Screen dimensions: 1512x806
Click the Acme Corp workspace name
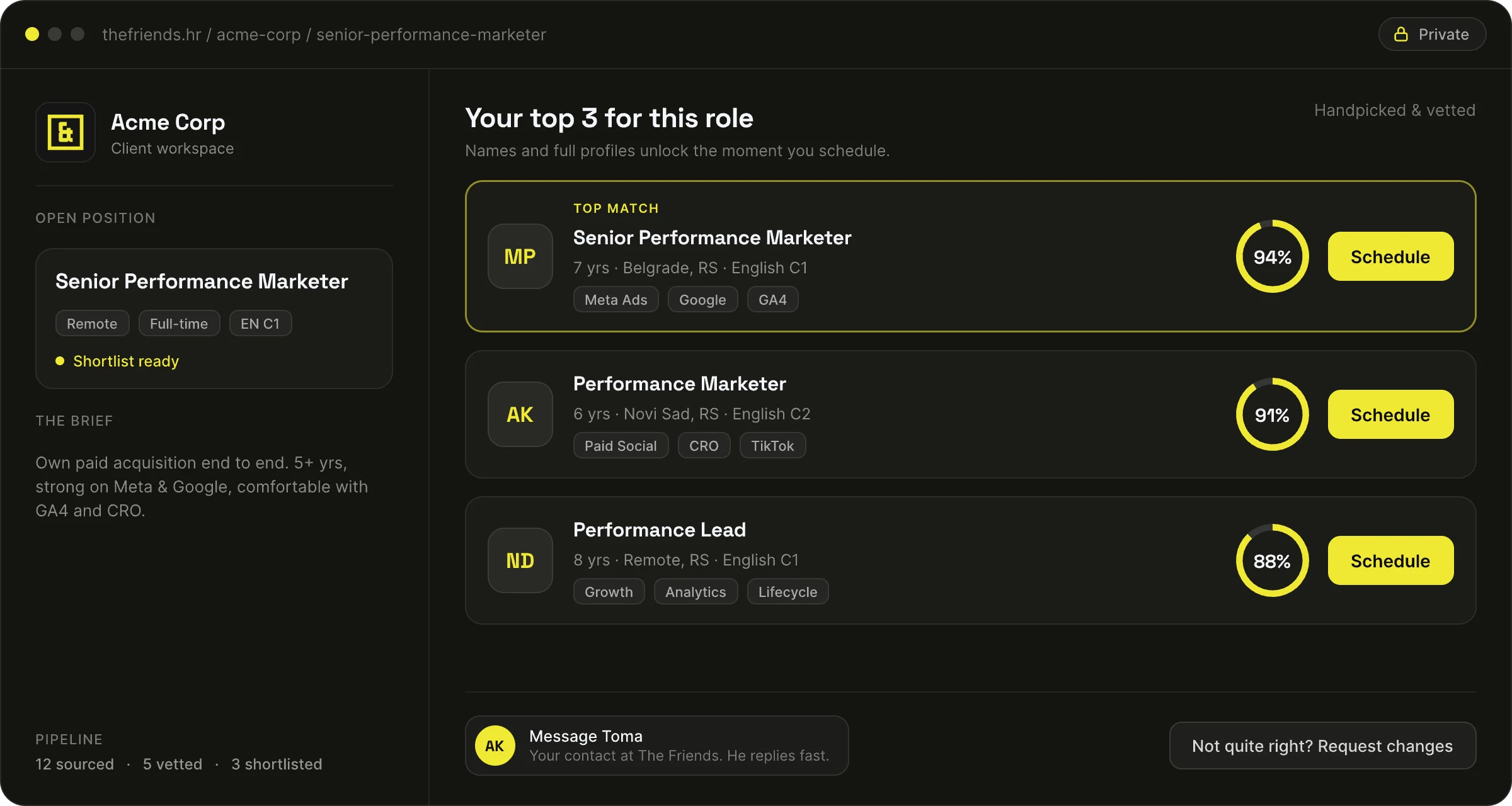click(168, 122)
